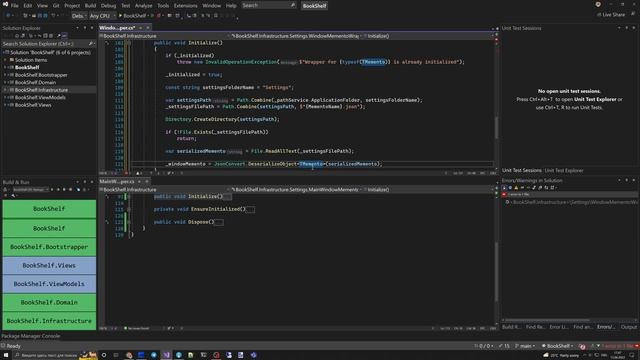The height and width of the screenshot is (360, 640).
Task: Click the first BookShelf block in Build & Run
Action: (x=49, y=209)
